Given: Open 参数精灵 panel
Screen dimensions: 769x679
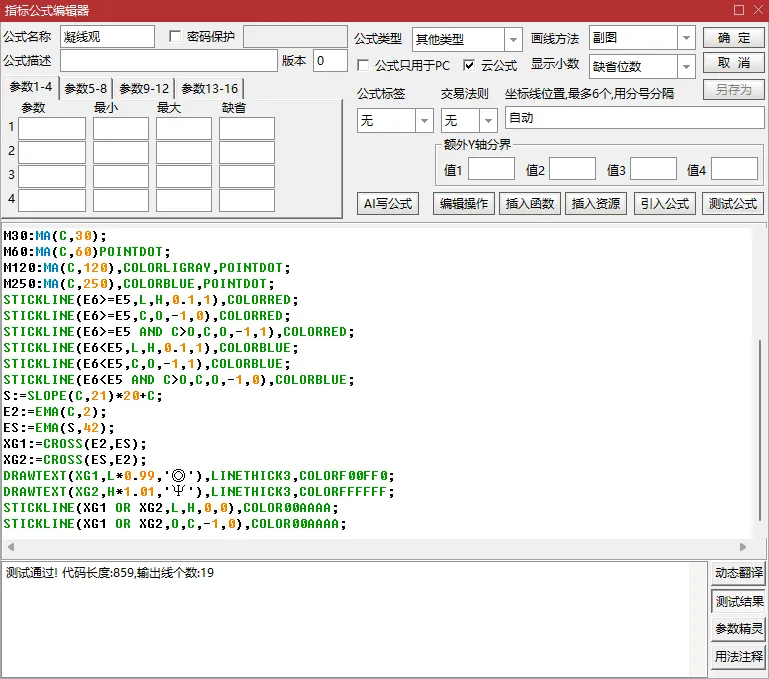Looking at the screenshot, I should [738, 629].
